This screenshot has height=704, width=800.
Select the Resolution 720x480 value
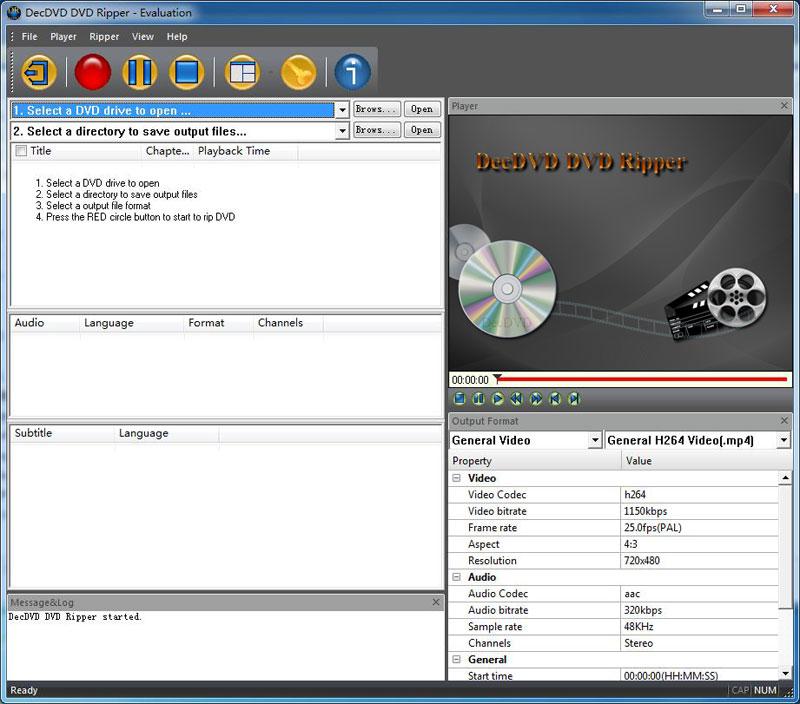699,561
